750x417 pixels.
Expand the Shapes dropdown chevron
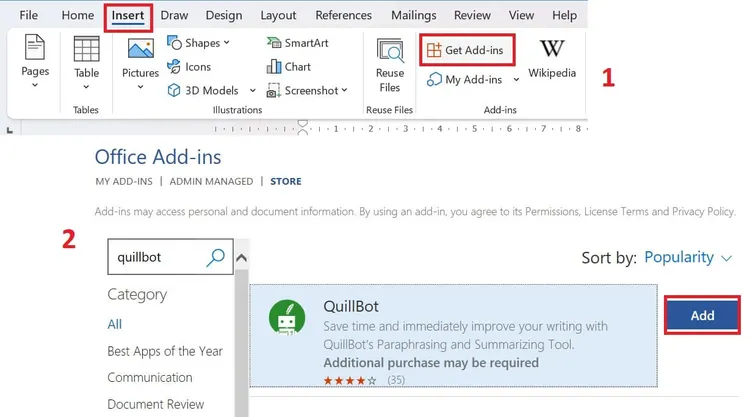(227, 43)
